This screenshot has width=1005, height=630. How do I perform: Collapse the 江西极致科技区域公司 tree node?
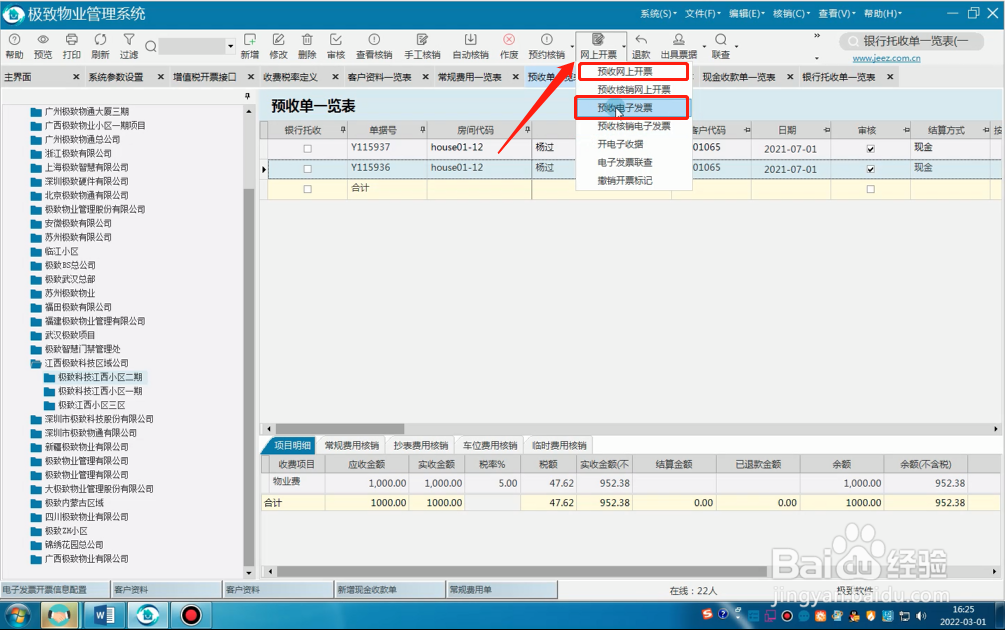pyautogui.click(x=35, y=363)
